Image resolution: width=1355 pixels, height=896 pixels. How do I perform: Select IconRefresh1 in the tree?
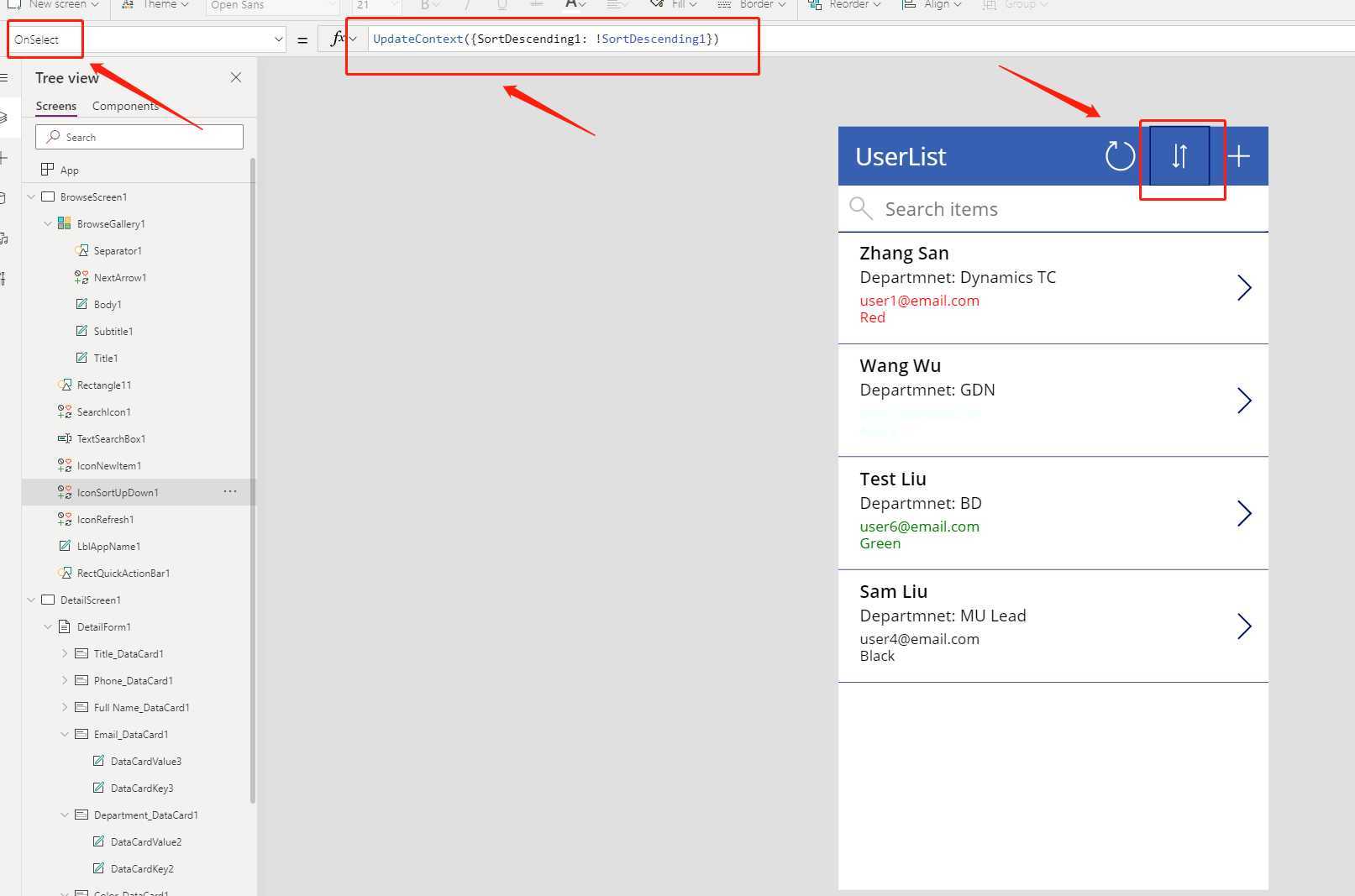[x=105, y=519]
